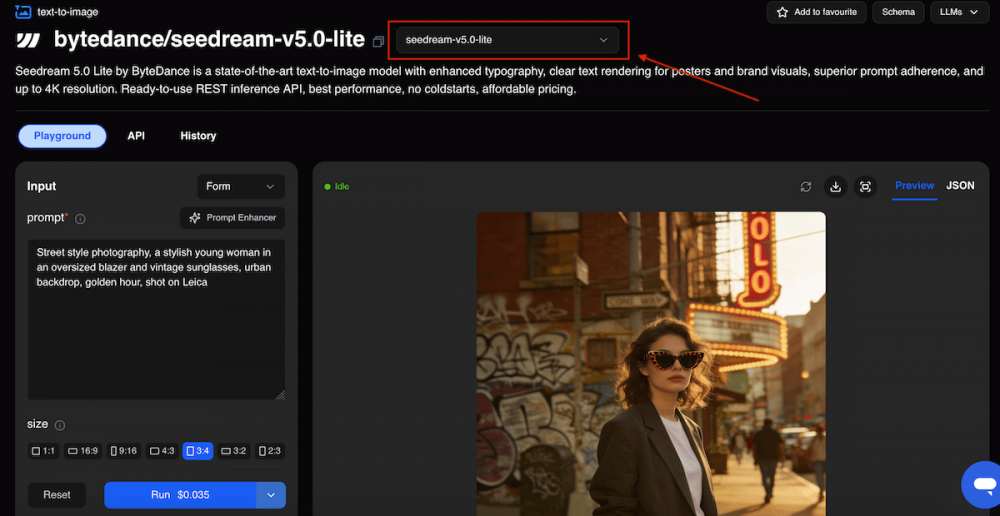Select the 9:16 aspect ratio

124,451
